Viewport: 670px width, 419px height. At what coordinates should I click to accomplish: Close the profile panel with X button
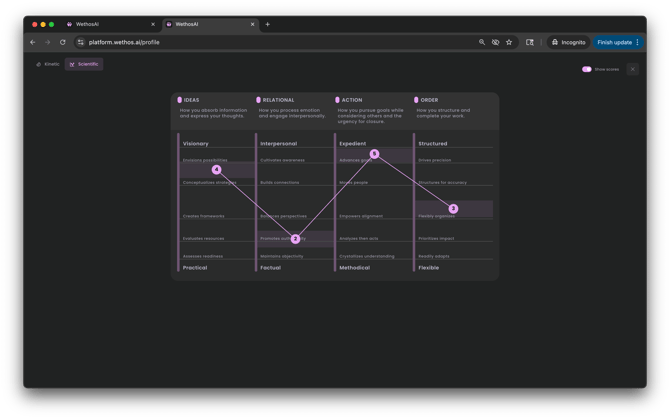point(632,69)
